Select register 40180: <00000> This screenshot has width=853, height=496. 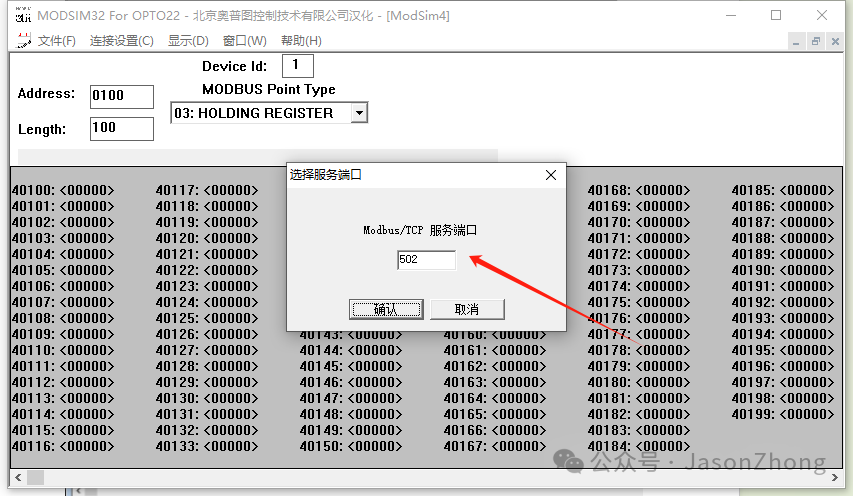(639, 382)
